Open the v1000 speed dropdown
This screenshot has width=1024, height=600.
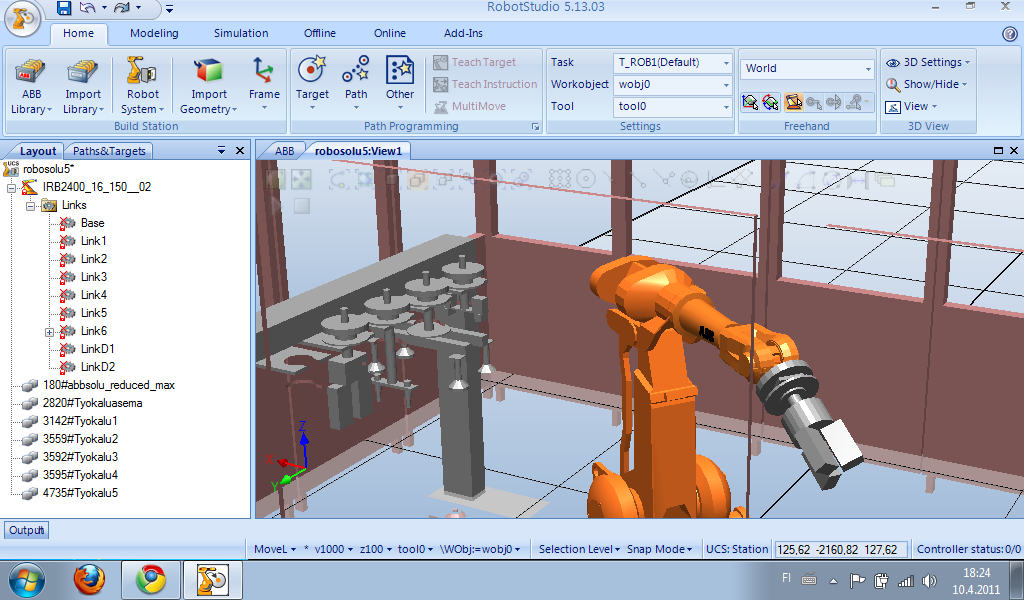coord(333,550)
